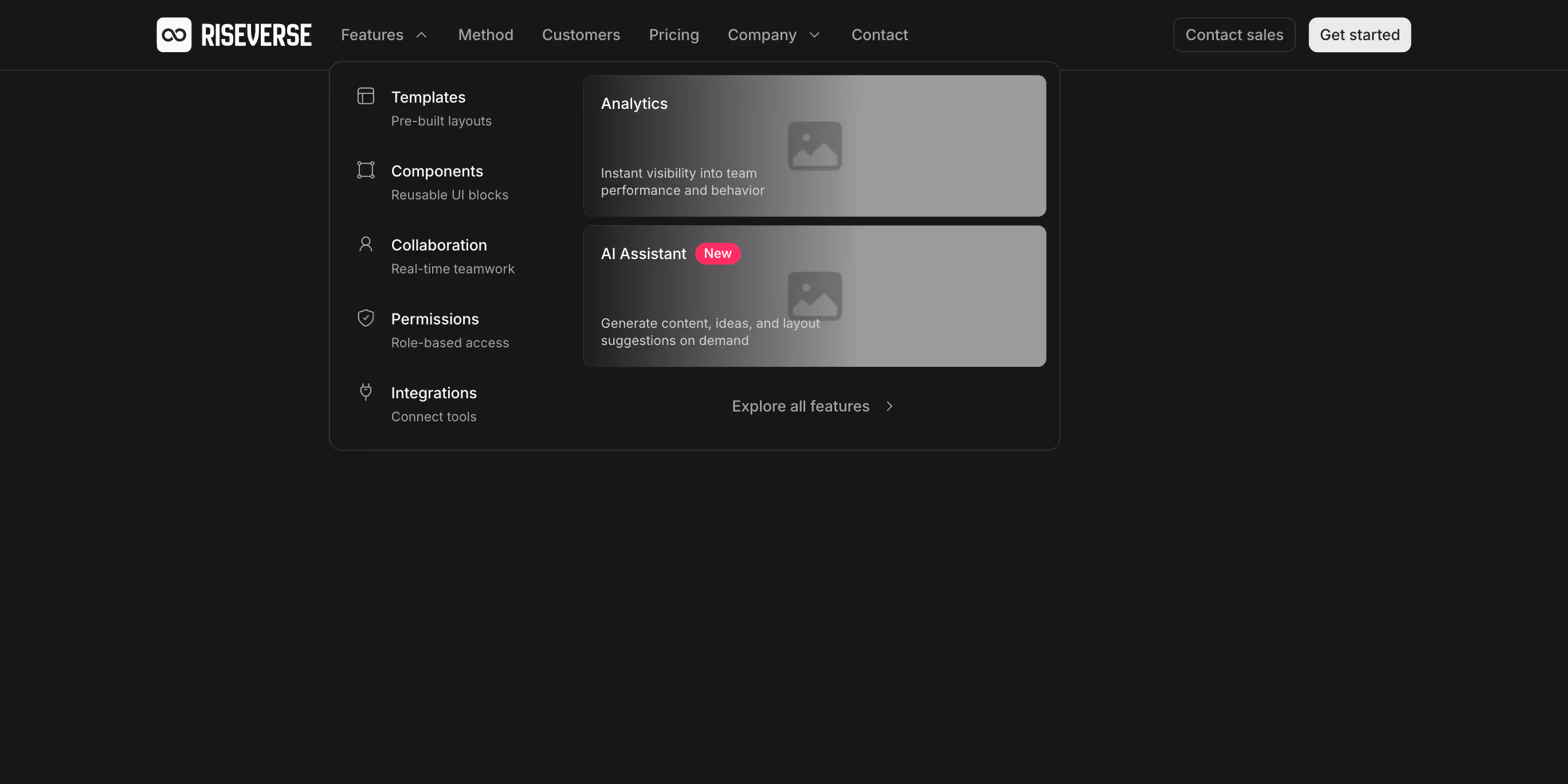Screen dimensions: 1568x784
Task: Click the Components reusable UI blocks icon
Action: [x=365, y=170]
